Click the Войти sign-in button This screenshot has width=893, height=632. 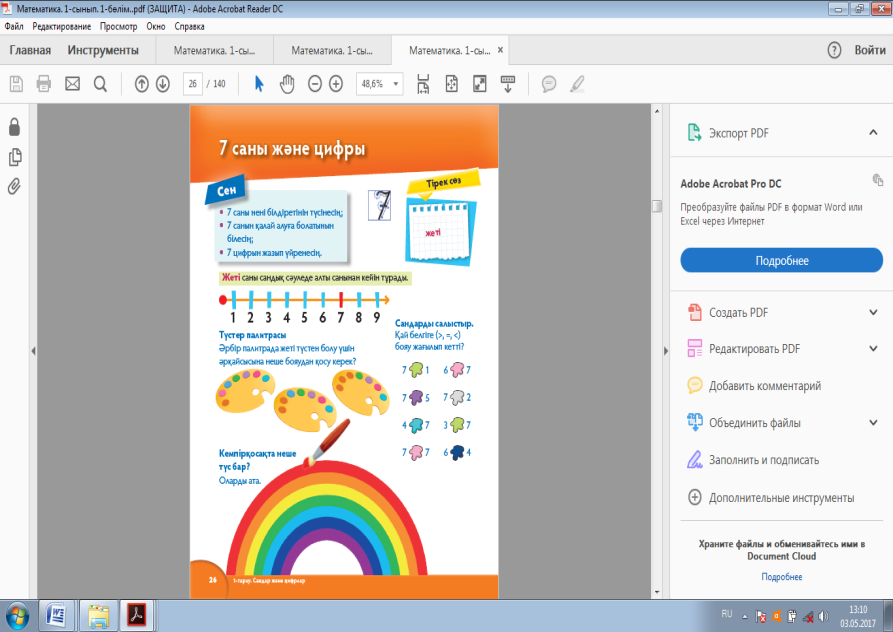click(x=870, y=50)
